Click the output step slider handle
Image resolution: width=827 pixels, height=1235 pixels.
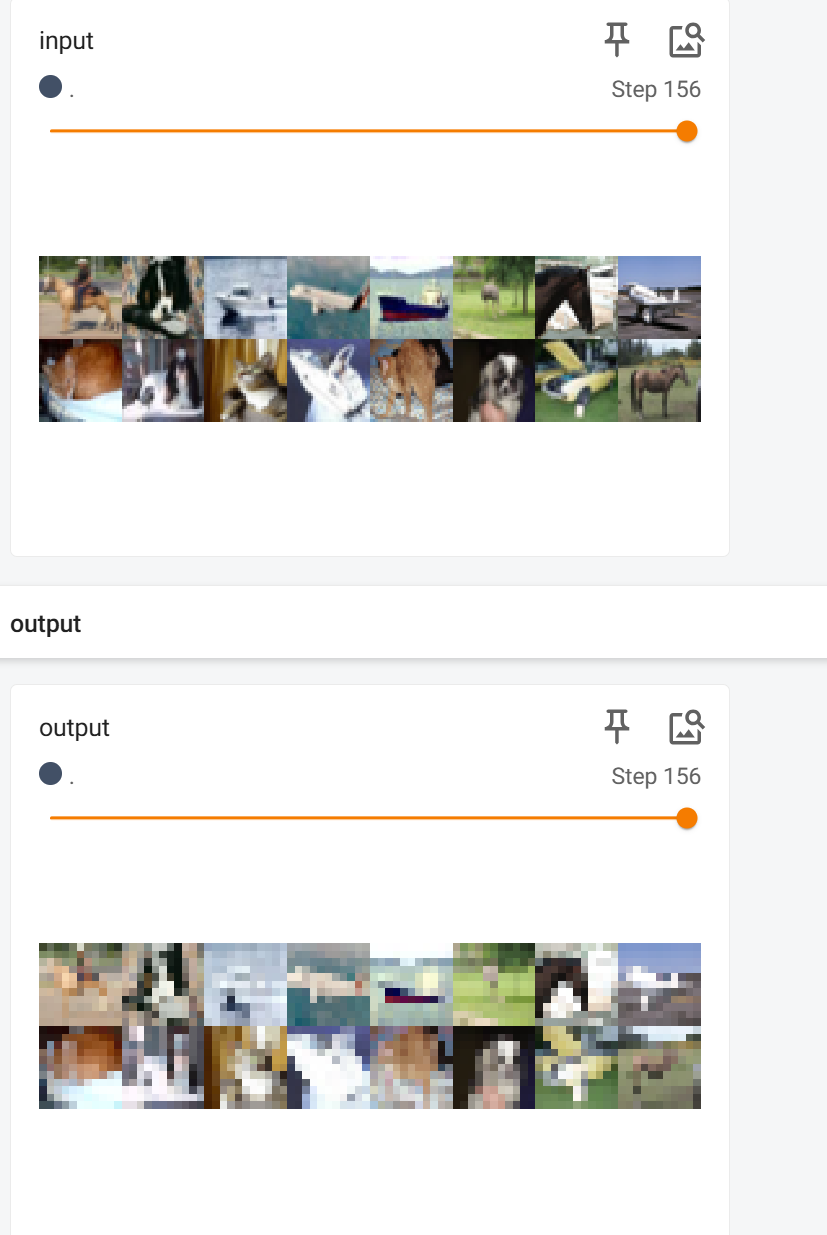point(686,818)
